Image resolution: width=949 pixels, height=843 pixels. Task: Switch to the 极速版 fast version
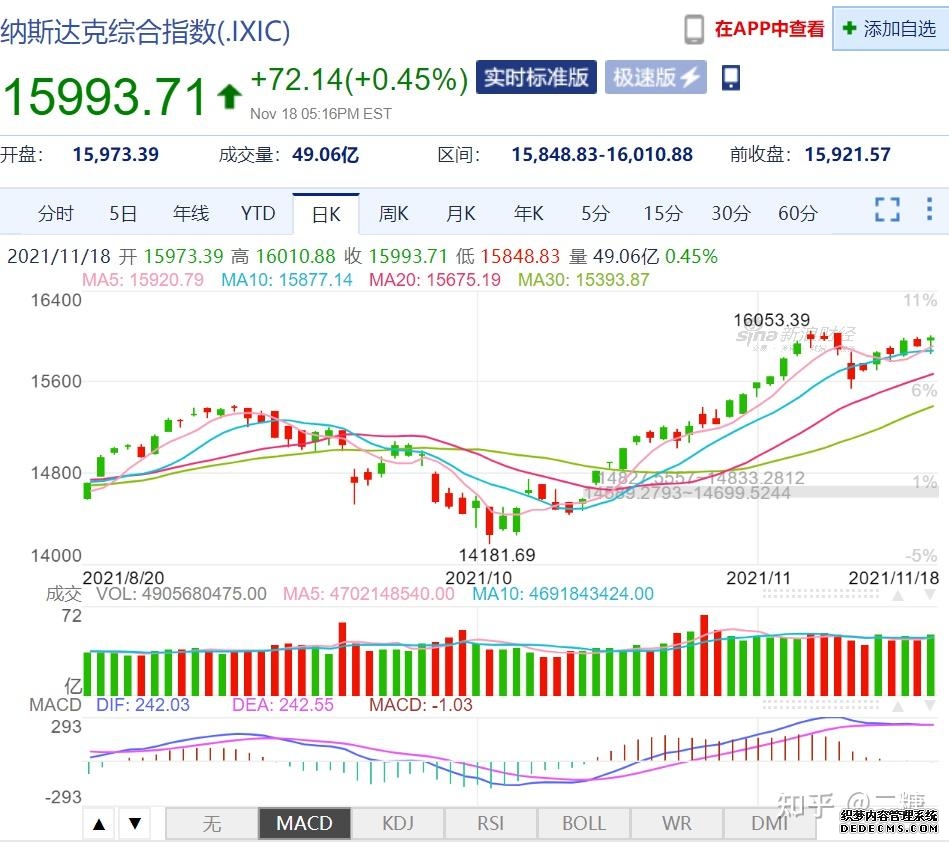pyautogui.click(x=656, y=77)
